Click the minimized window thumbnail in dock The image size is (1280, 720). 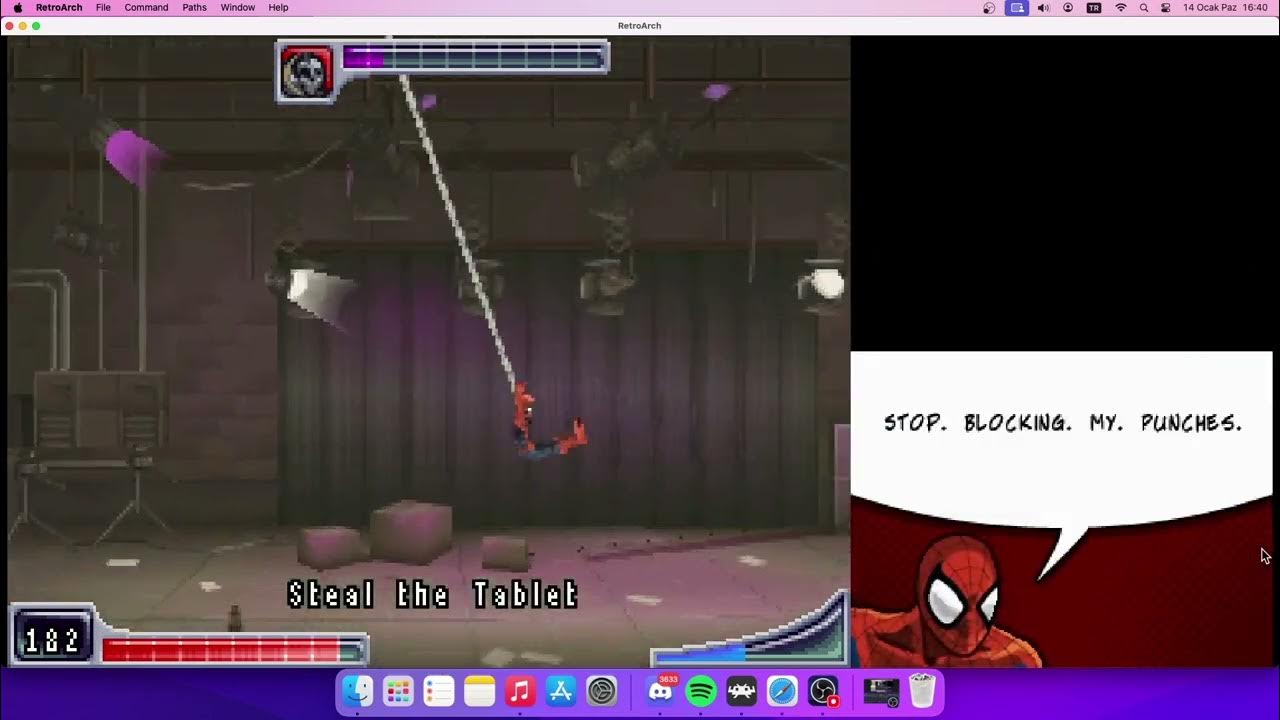point(881,691)
